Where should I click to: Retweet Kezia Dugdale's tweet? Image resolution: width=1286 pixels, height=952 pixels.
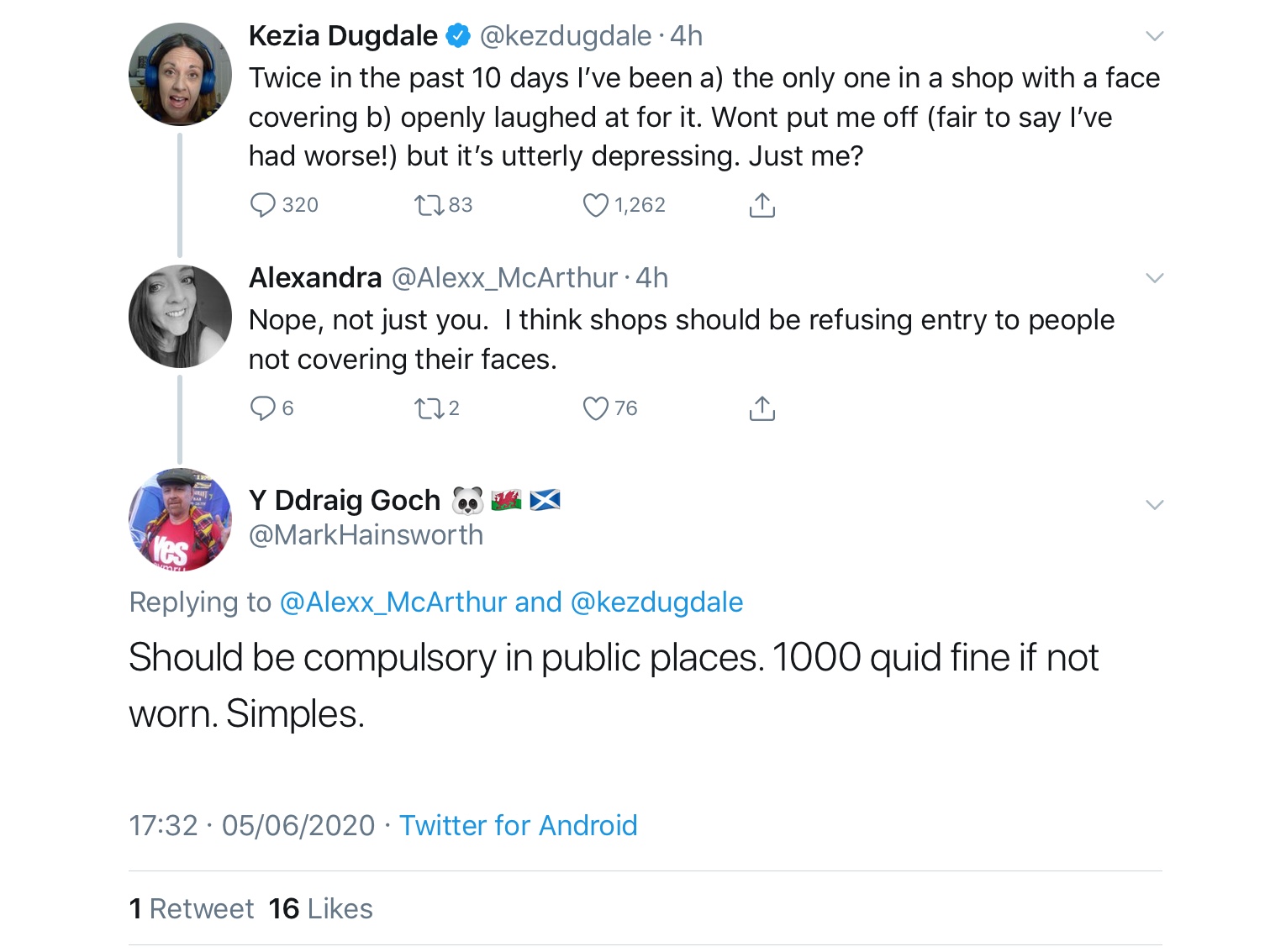coord(428,205)
